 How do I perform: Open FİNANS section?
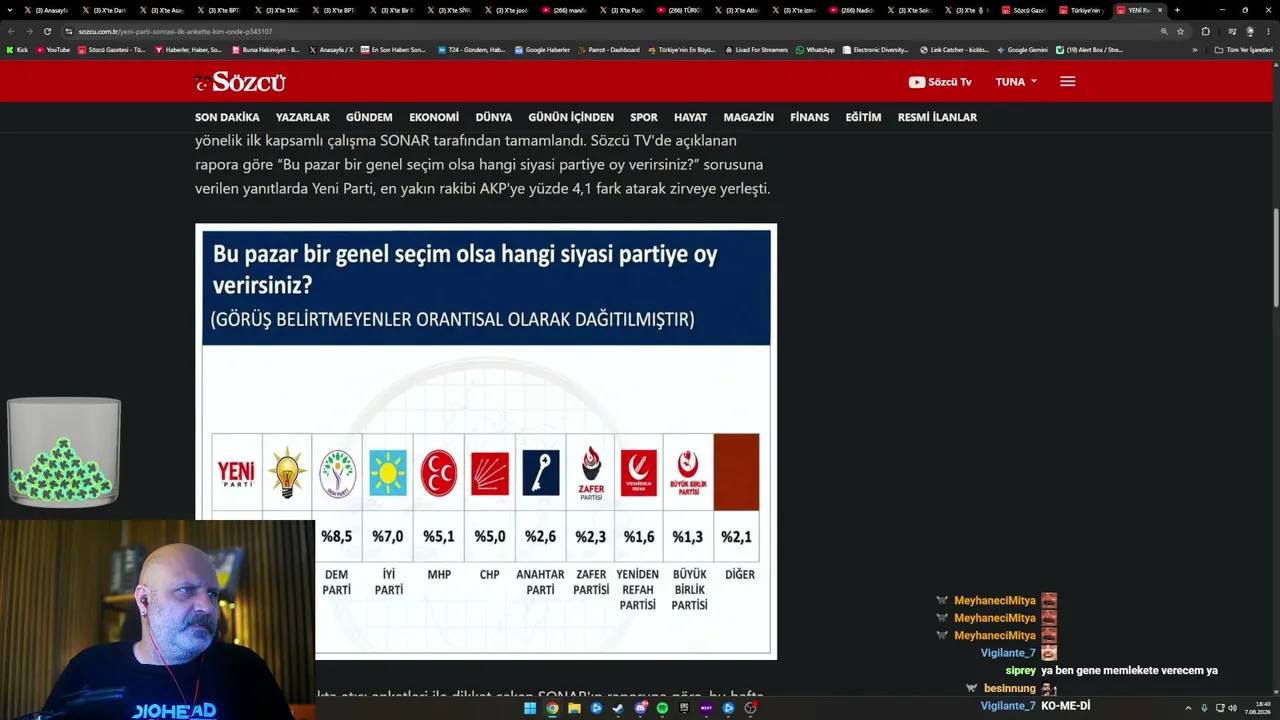pos(809,117)
